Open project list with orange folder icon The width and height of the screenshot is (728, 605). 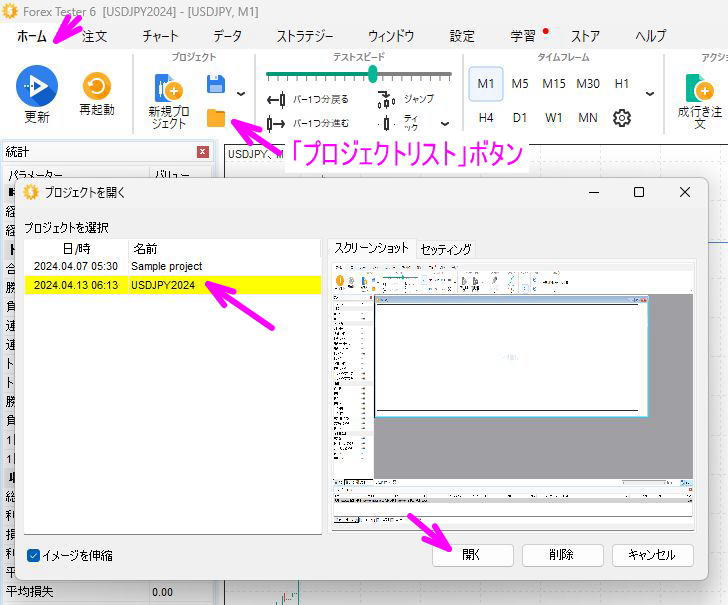216,118
